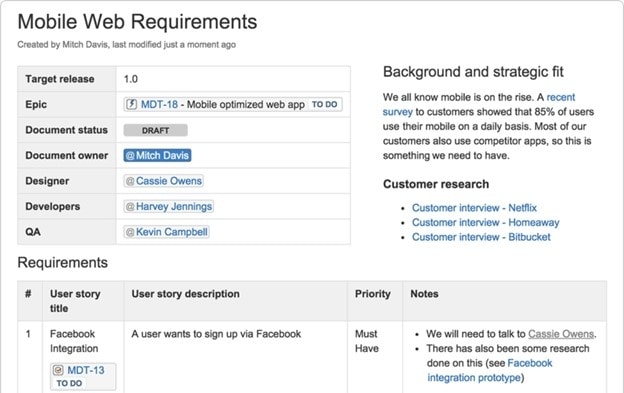Image resolution: width=624 pixels, height=393 pixels.
Task: Click the TO DO status under MDT-13
Action: 69,383
